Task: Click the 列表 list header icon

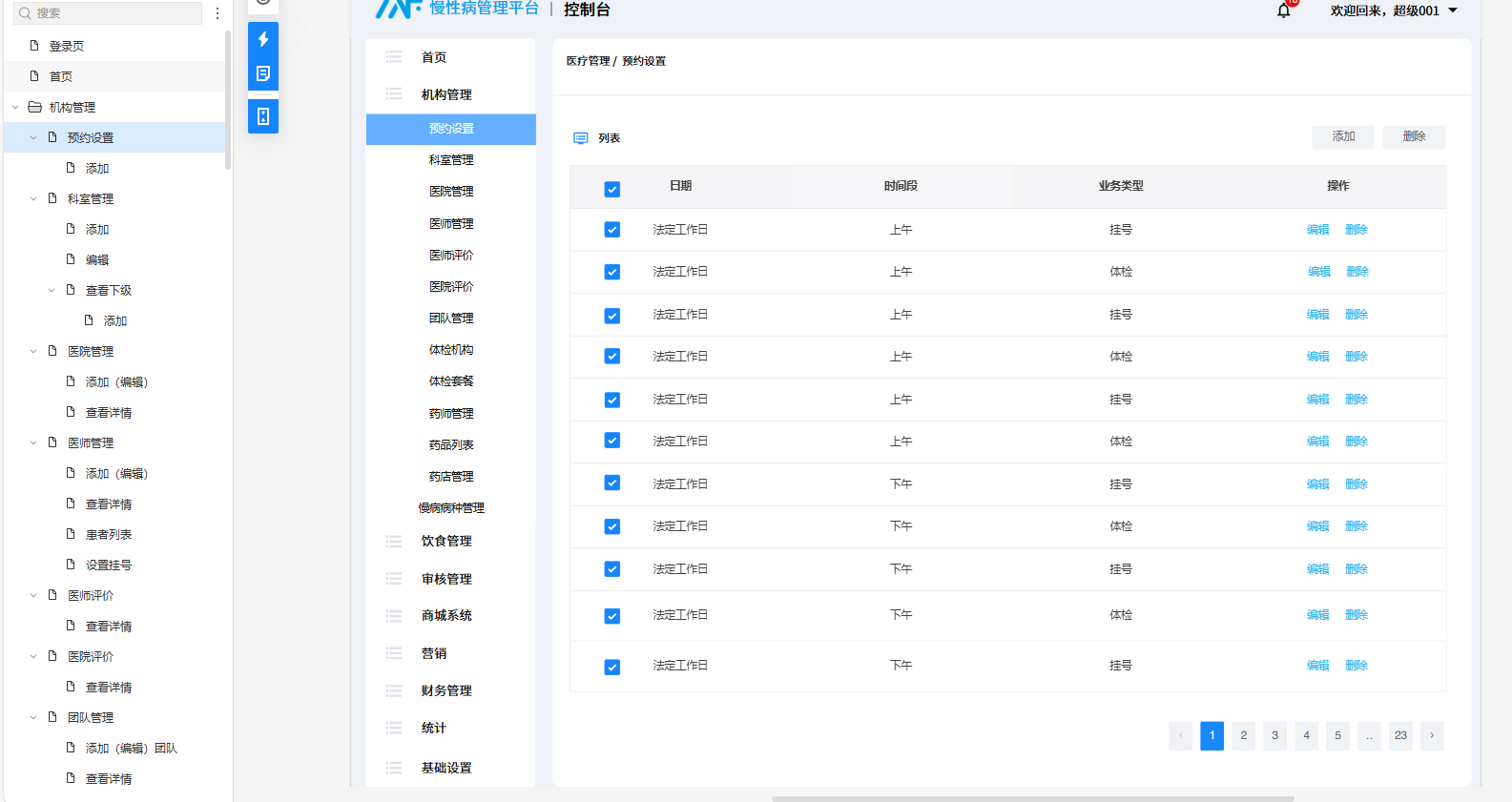Action: click(580, 138)
